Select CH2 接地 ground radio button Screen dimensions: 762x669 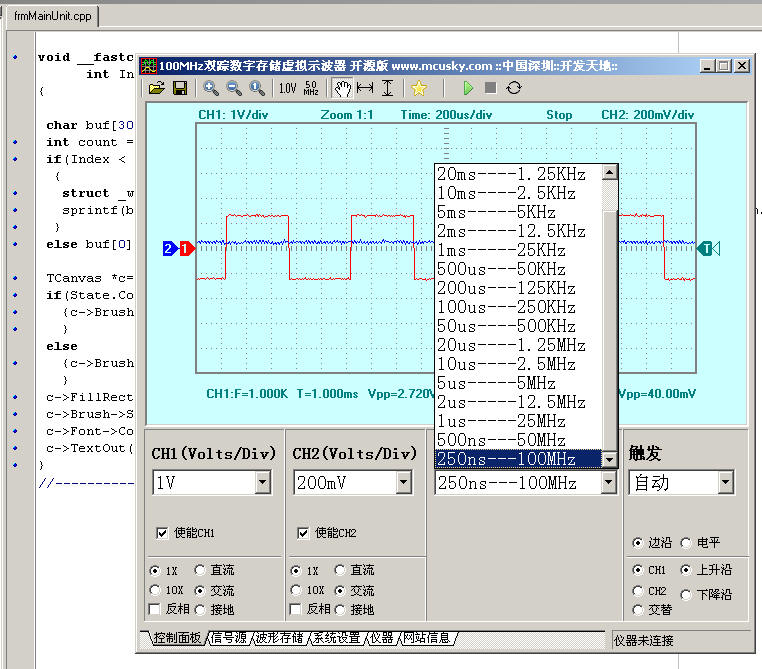[x=340, y=610]
